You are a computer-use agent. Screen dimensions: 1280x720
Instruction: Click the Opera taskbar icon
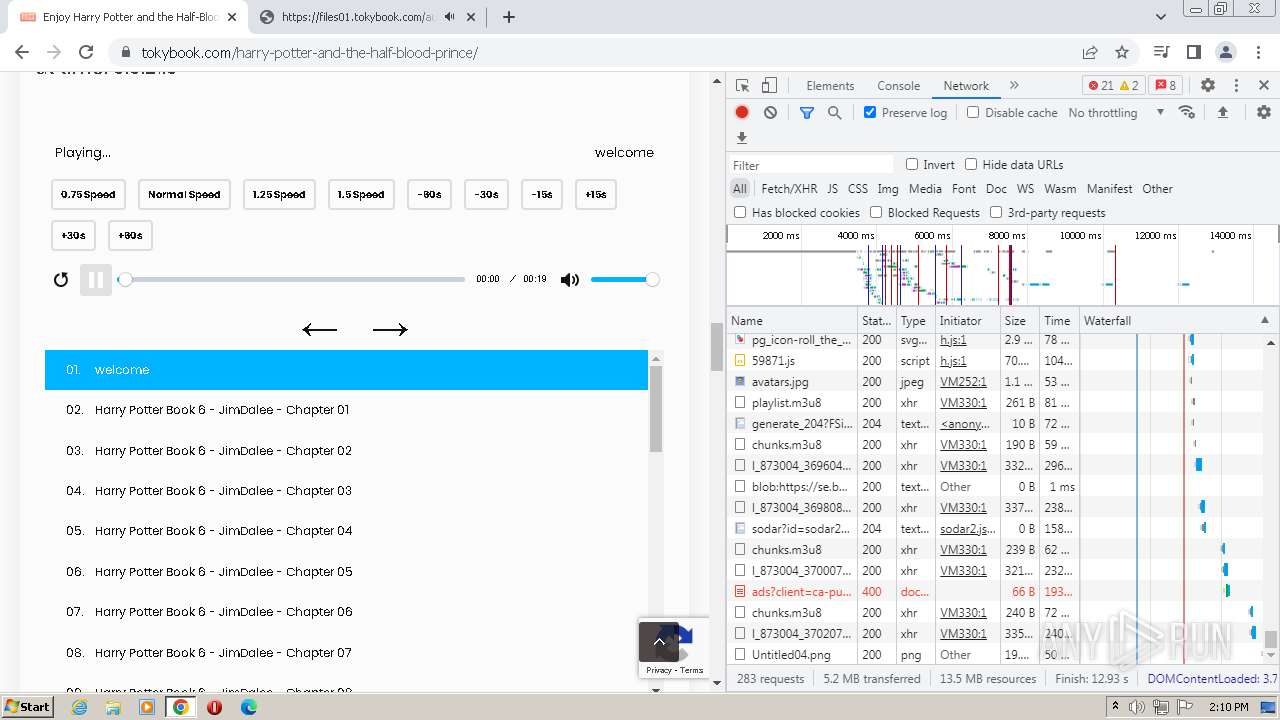[214, 707]
